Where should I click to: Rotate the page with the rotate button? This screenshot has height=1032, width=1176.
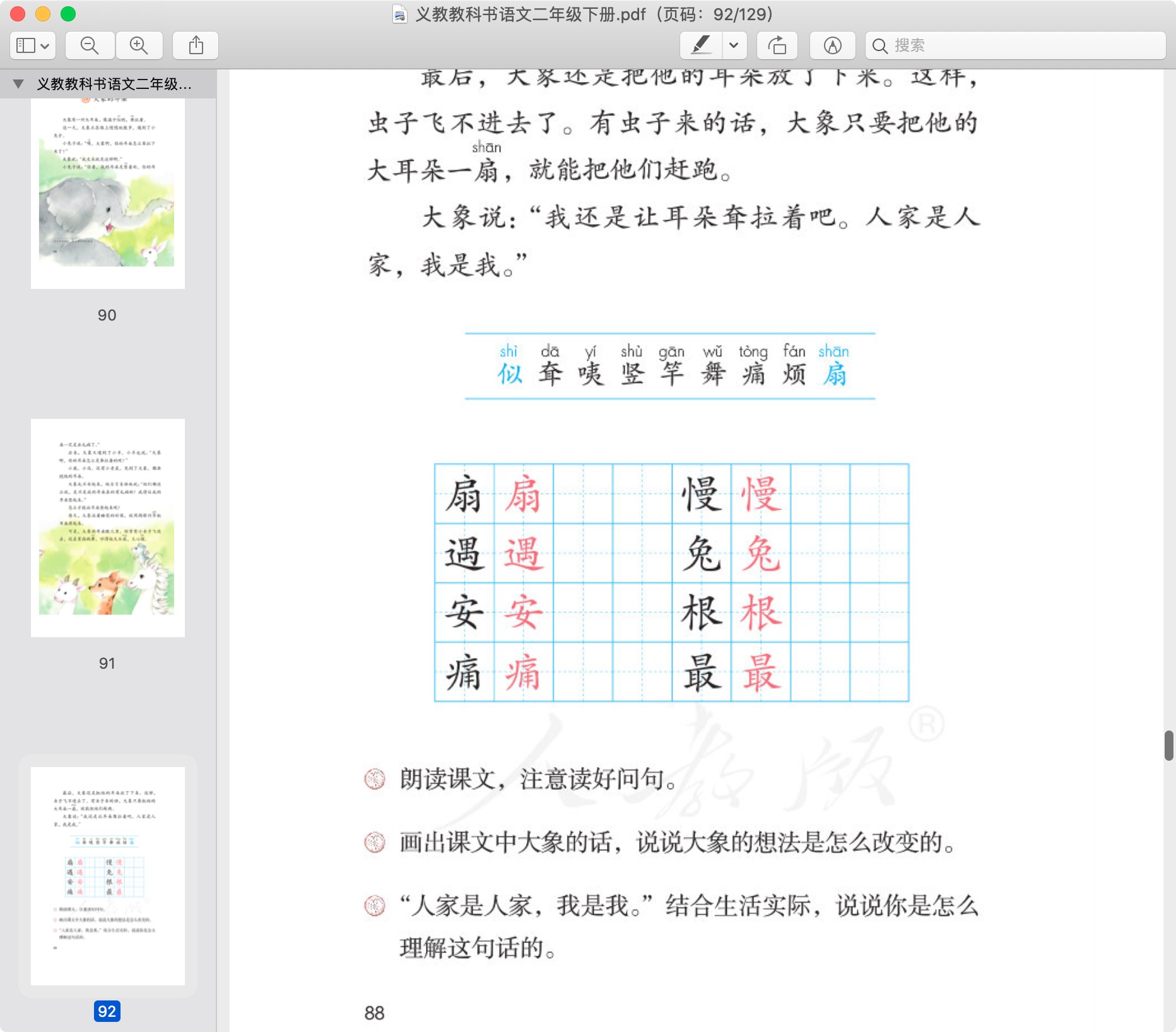[x=777, y=45]
